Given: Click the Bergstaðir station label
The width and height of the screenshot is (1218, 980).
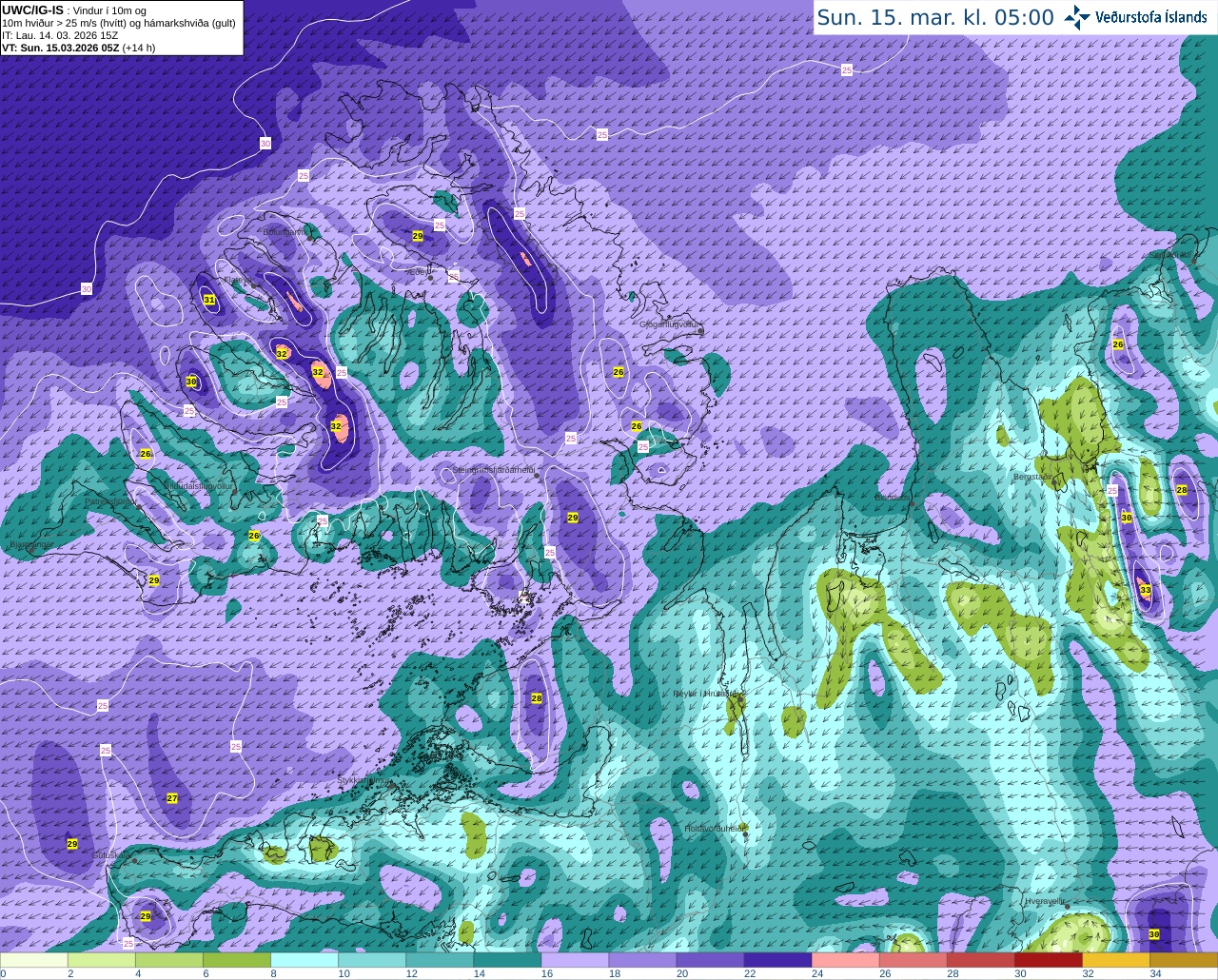Looking at the screenshot, I should point(1033,477).
